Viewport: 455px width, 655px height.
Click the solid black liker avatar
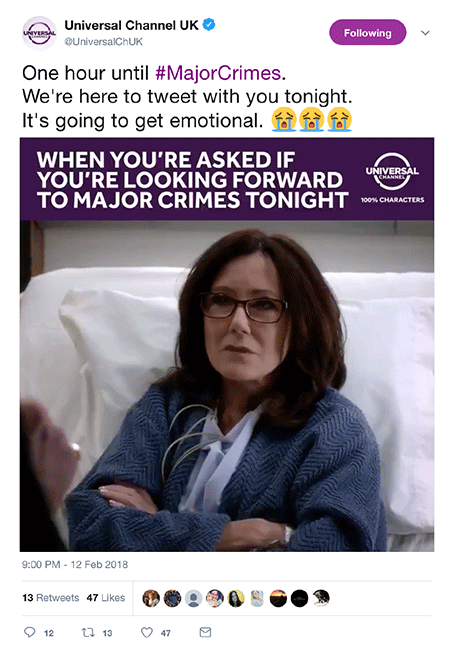[299, 598]
